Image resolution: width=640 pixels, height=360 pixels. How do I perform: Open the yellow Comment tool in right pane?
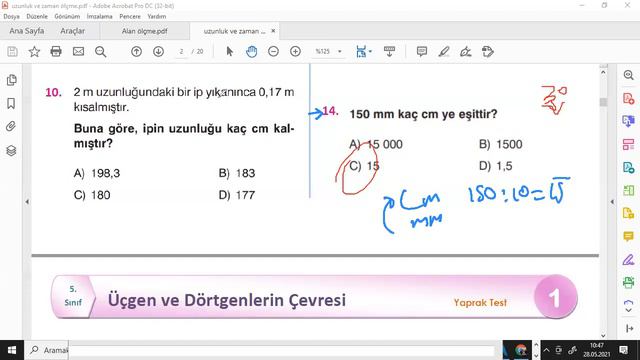tap(629, 236)
